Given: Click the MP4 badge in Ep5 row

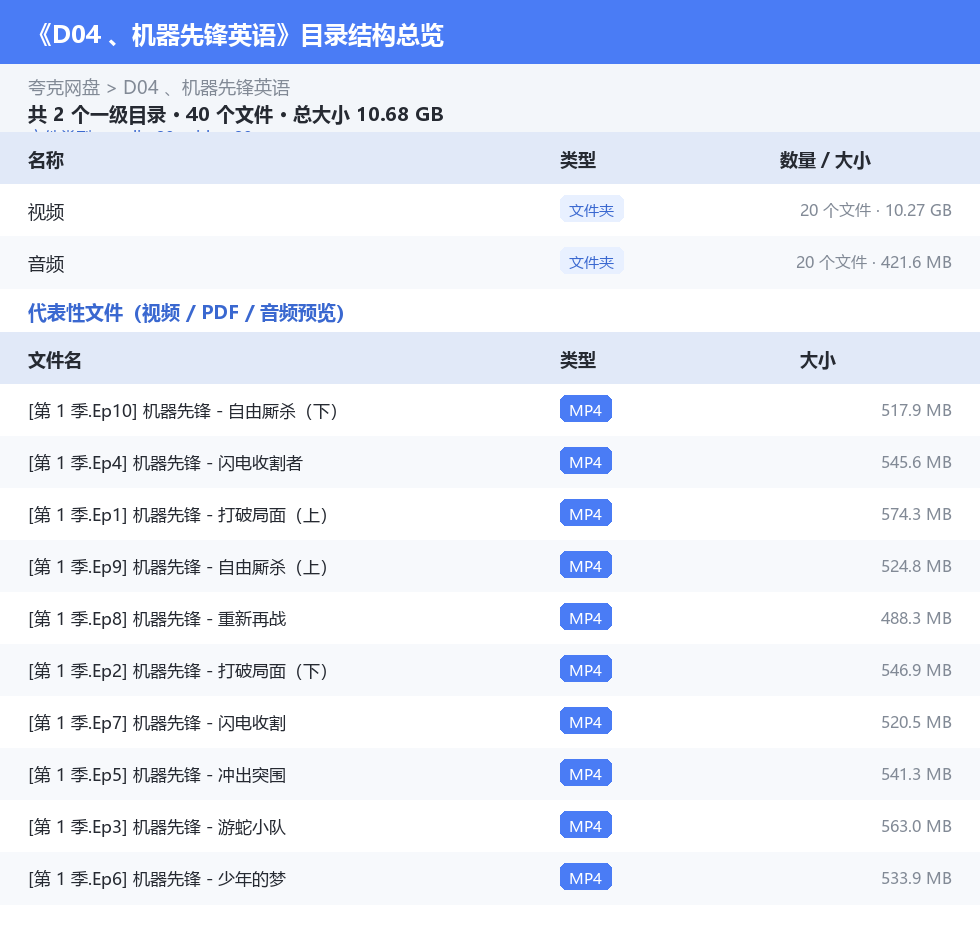Looking at the screenshot, I should pos(586,773).
